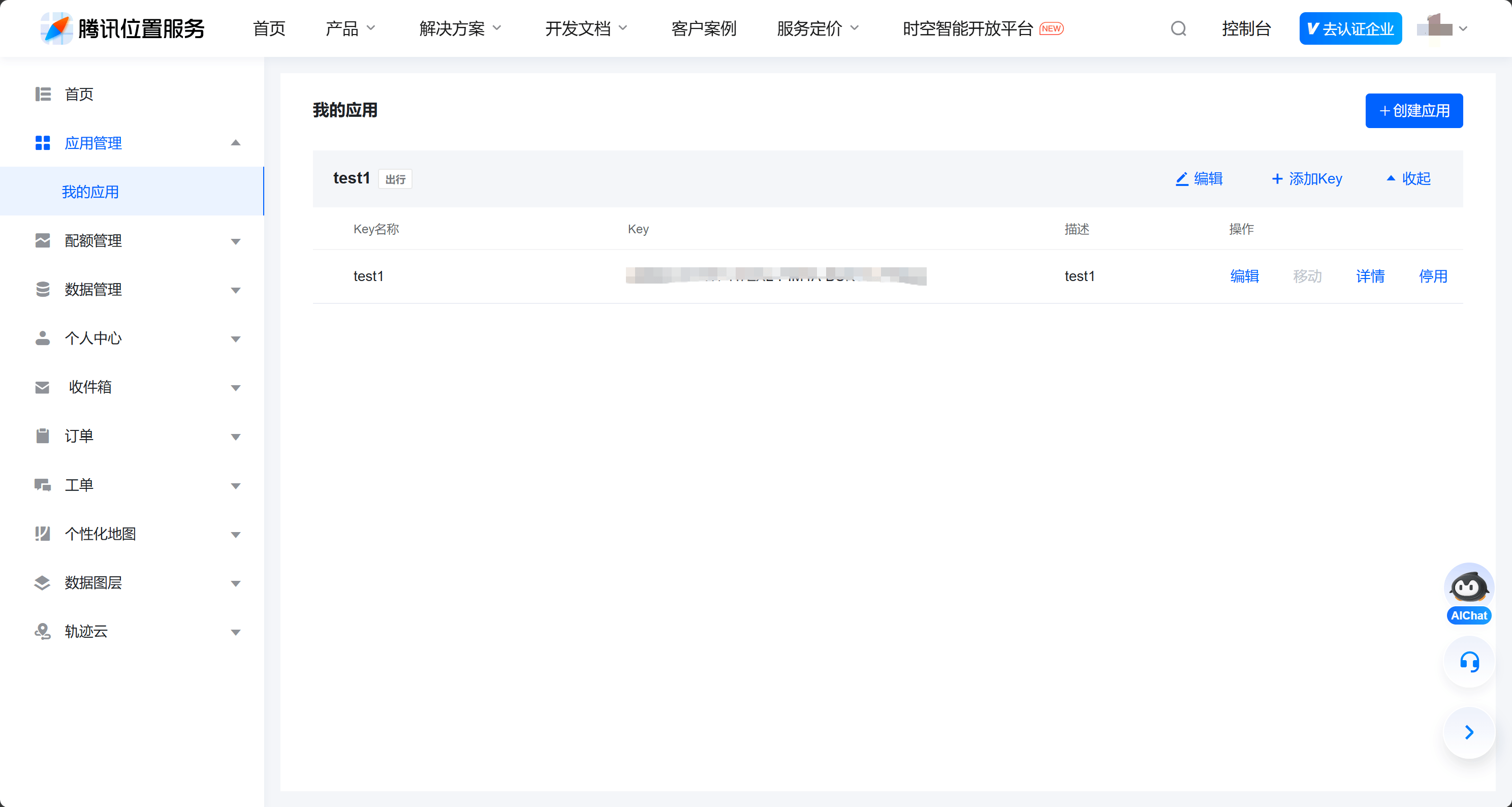Click the headset customer support icon
Viewport: 1512px width, 807px height.
point(1469,662)
